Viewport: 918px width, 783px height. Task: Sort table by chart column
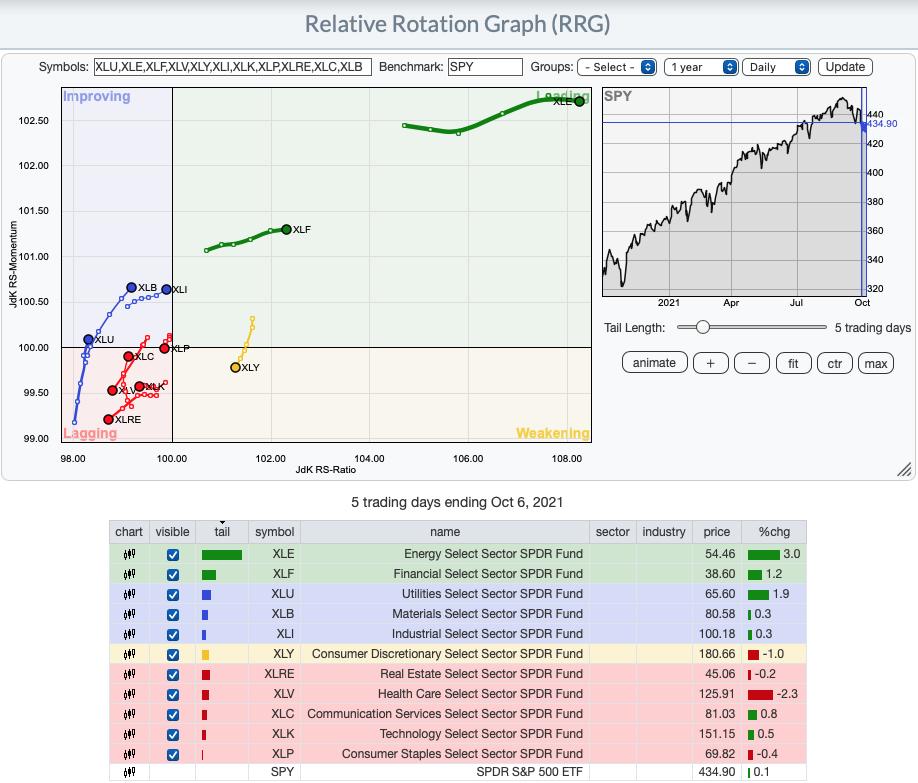click(129, 532)
